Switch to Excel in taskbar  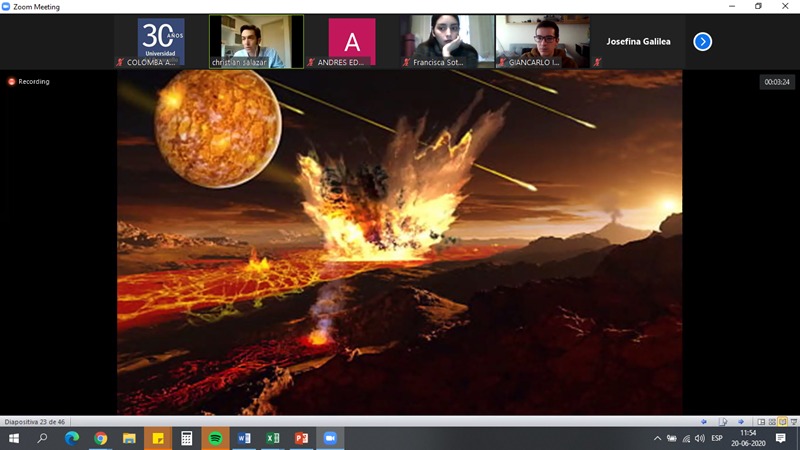click(272, 438)
